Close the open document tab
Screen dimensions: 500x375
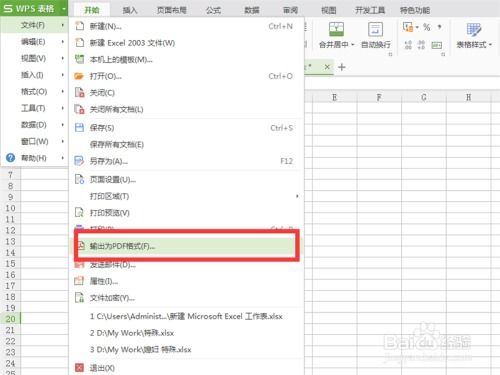coord(327,67)
